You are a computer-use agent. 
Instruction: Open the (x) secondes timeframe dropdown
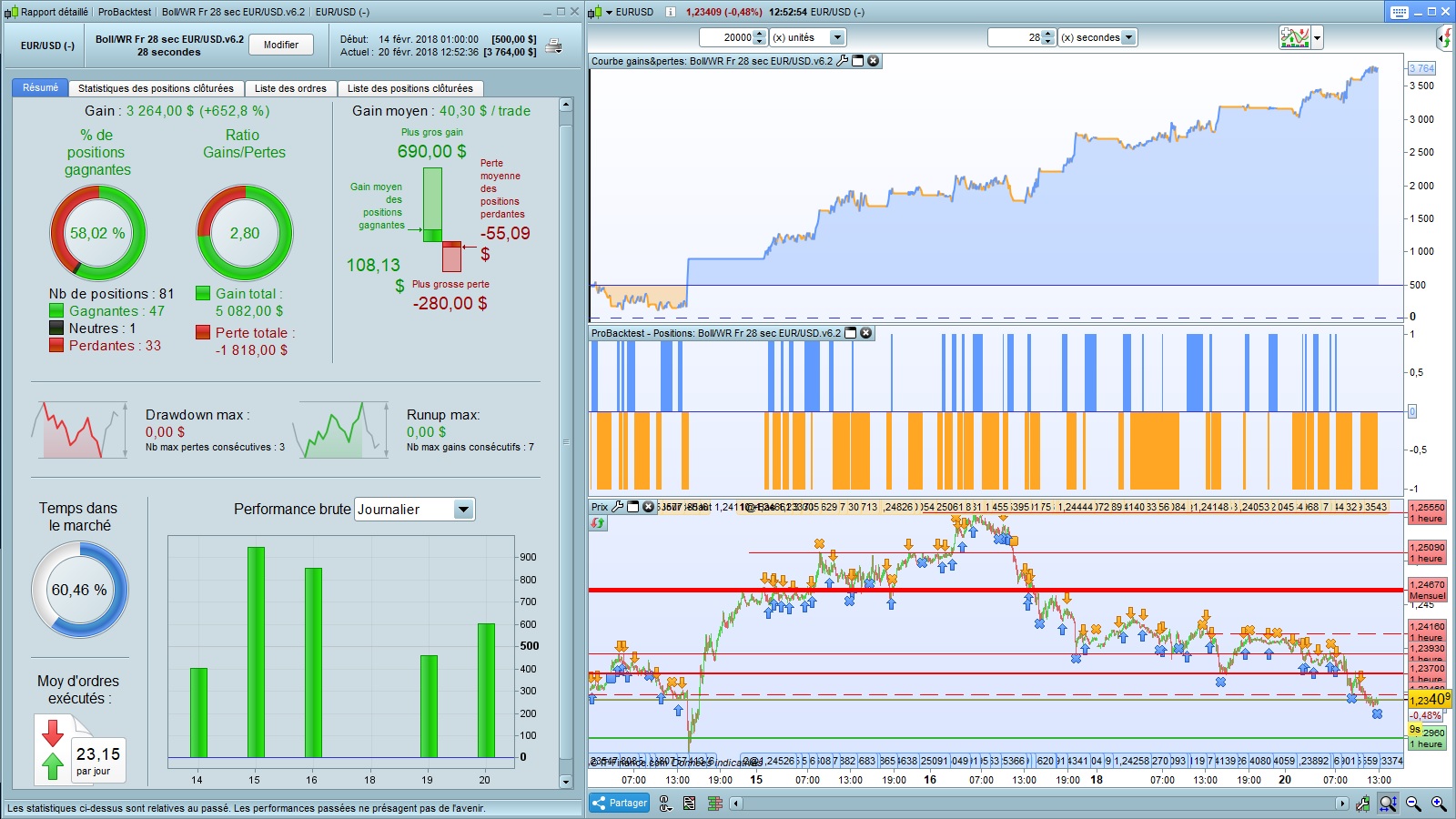1129,37
